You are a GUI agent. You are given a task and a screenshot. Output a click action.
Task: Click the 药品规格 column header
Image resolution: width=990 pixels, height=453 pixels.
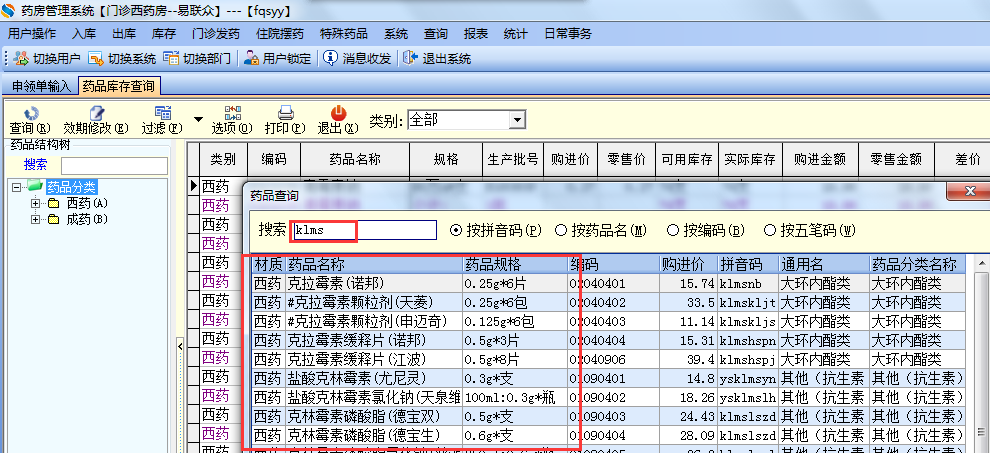pos(515,264)
